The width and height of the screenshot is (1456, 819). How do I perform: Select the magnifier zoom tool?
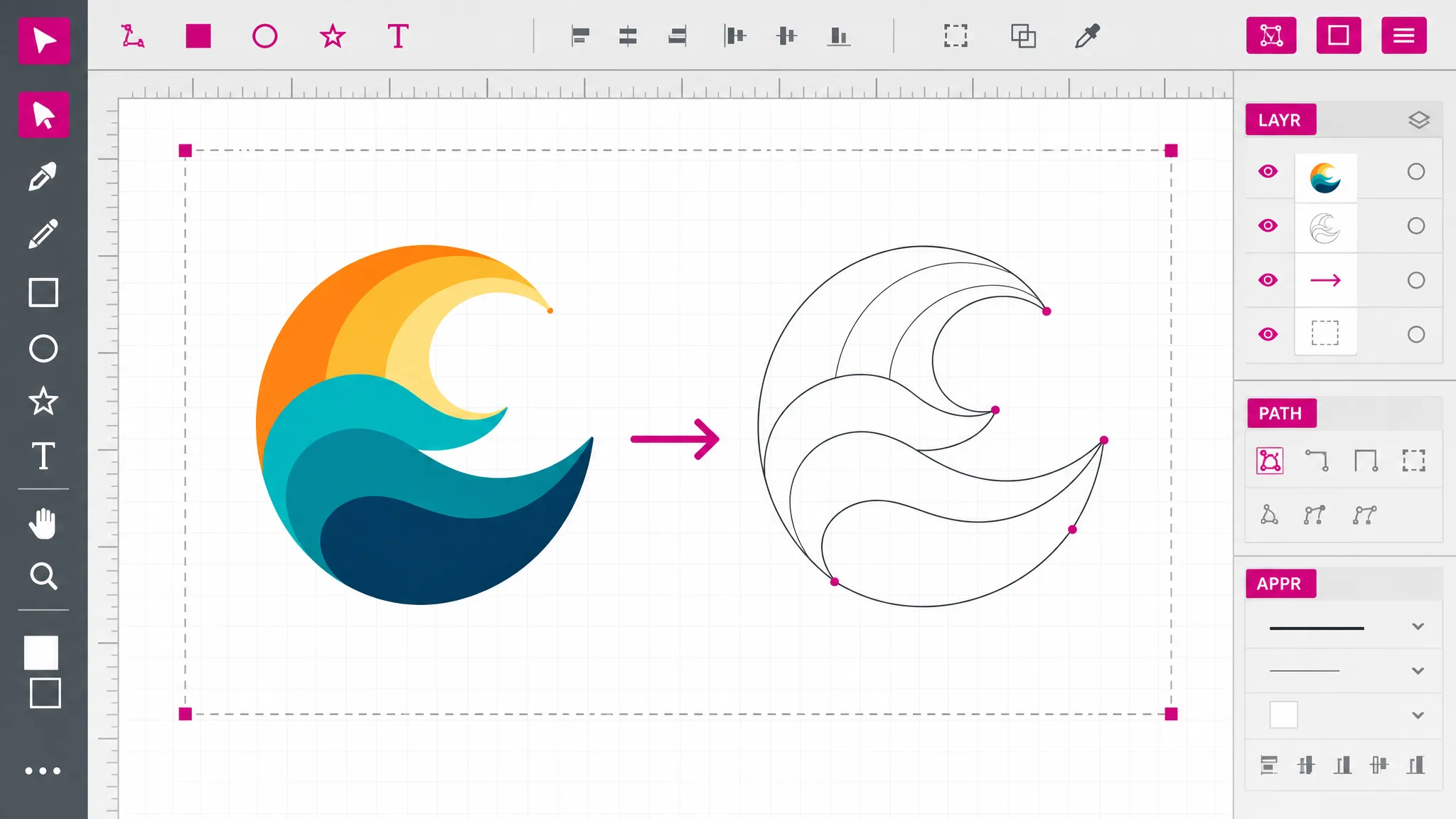43,576
